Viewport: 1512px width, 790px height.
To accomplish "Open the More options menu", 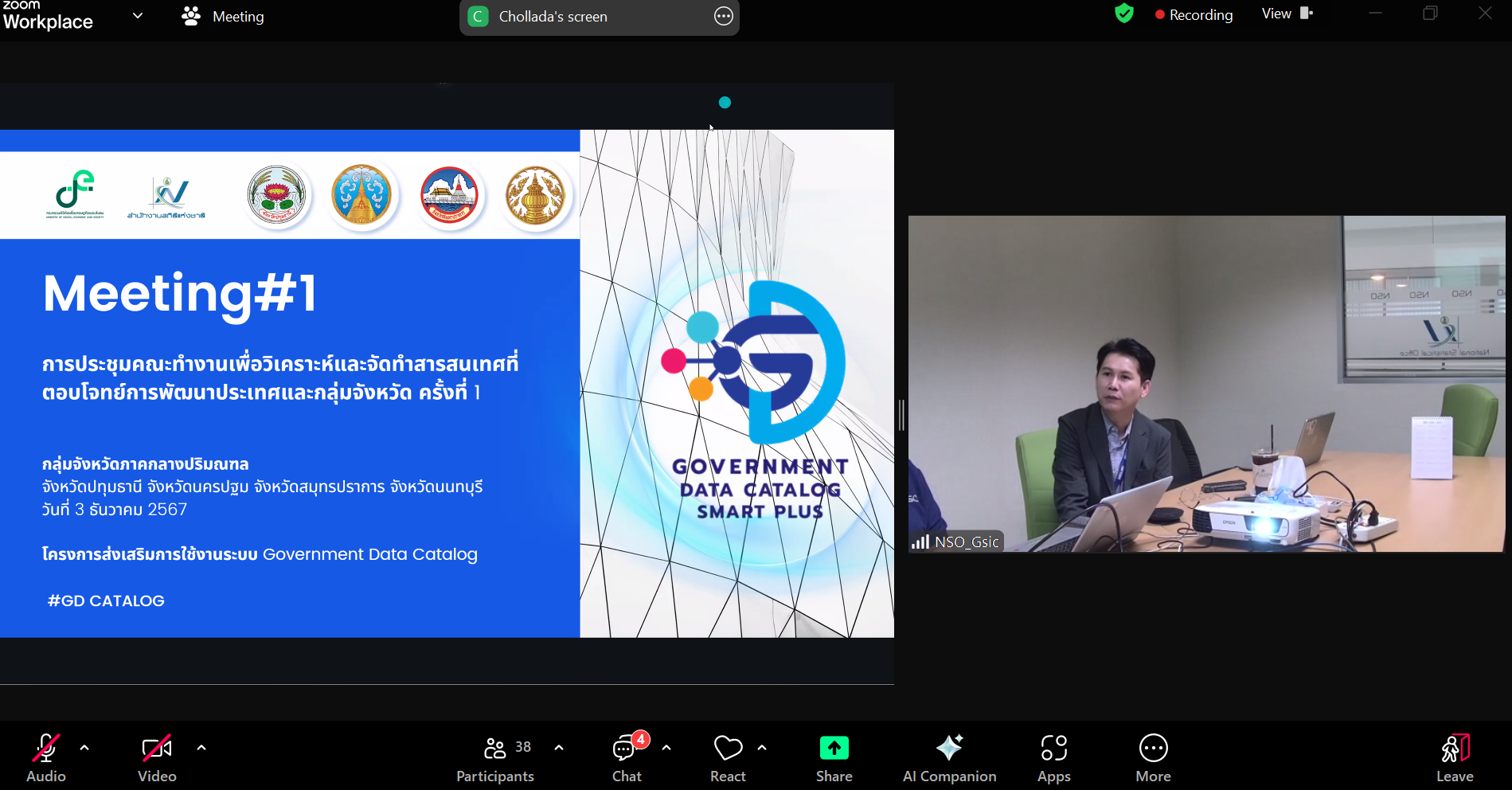I will (1153, 757).
